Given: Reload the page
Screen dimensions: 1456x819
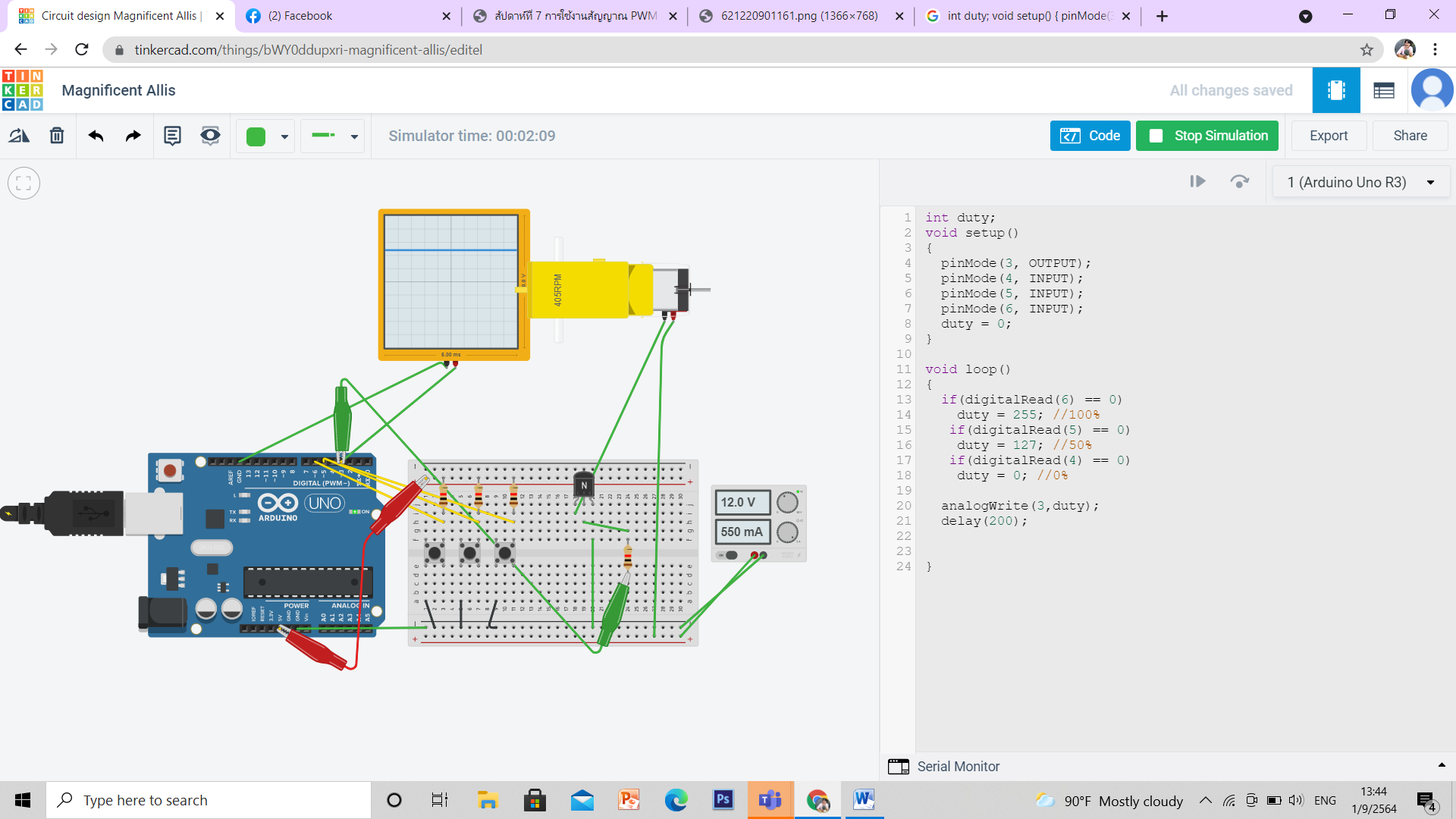Looking at the screenshot, I should [x=82, y=49].
